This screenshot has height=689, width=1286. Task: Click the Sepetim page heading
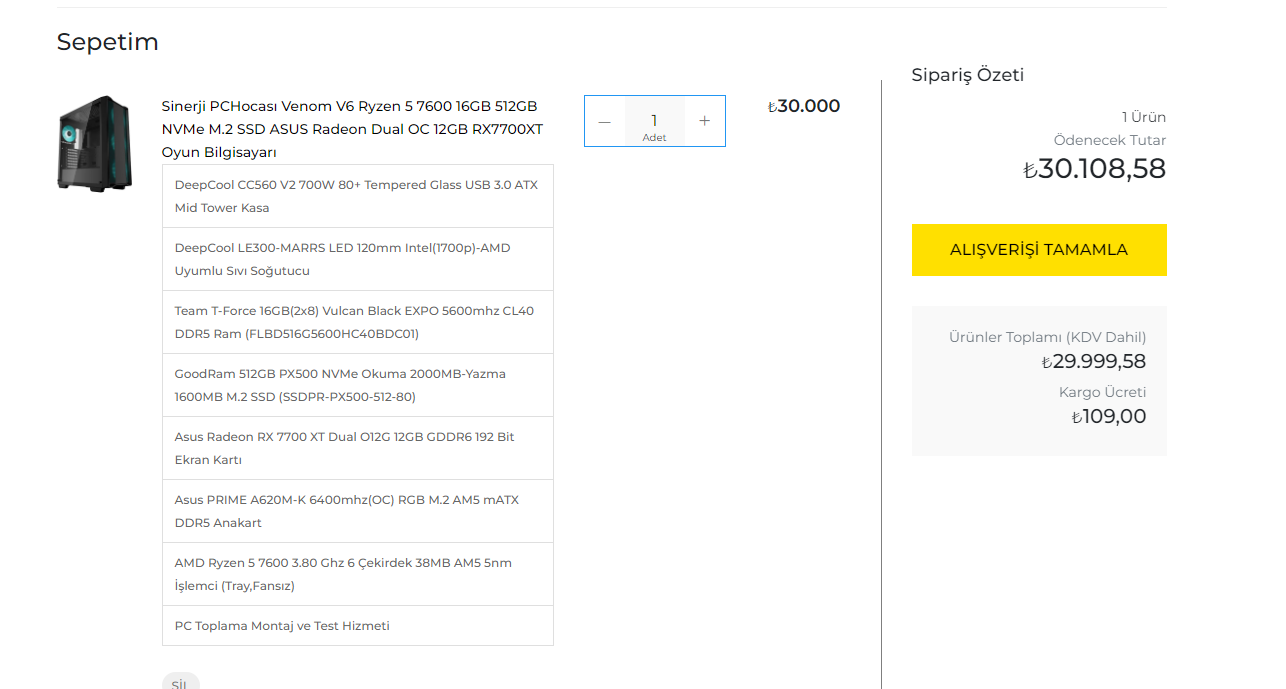coord(108,42)
